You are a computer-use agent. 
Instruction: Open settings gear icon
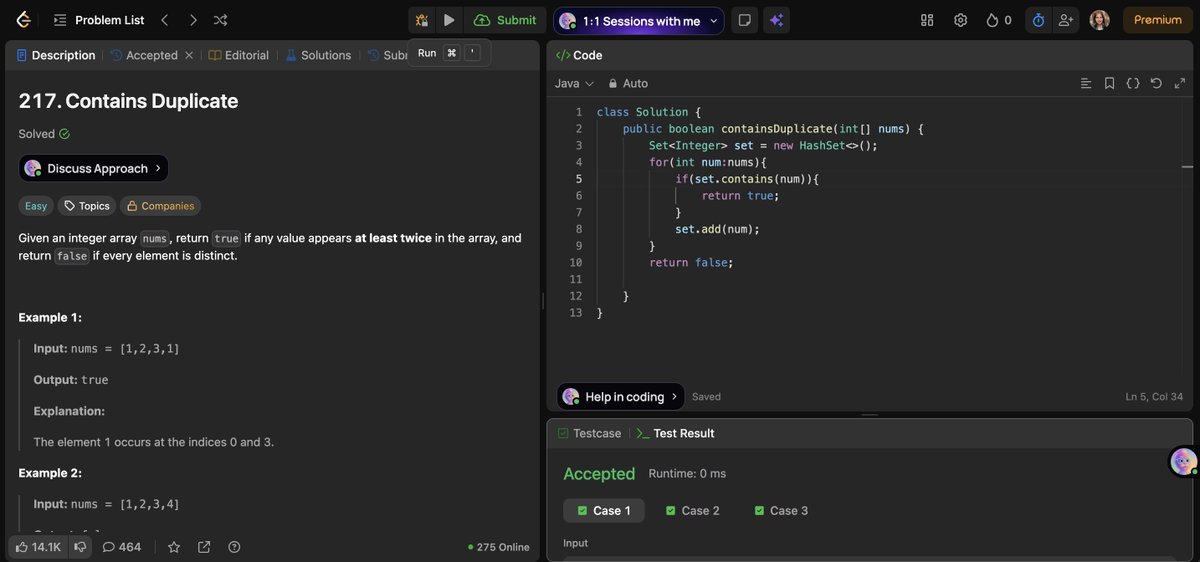click(961, 20)
